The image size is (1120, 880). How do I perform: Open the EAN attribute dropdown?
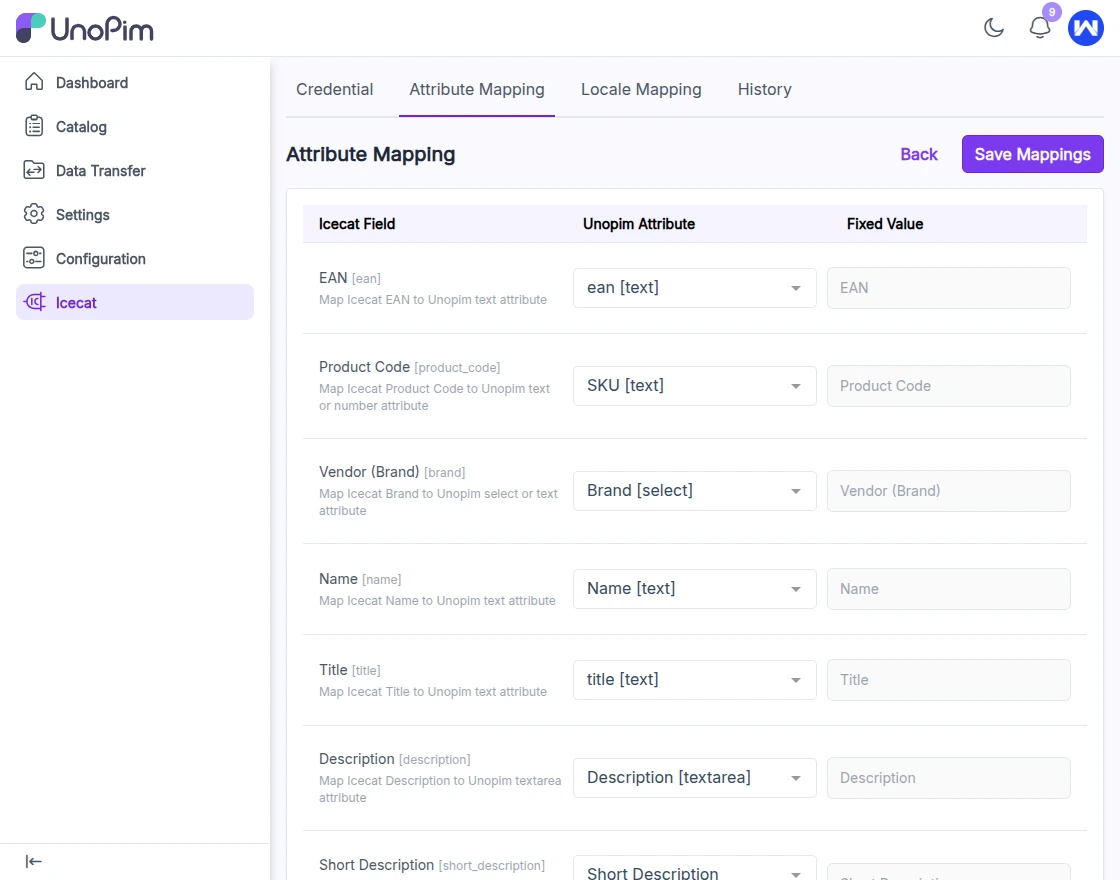[x=694, y=288]
